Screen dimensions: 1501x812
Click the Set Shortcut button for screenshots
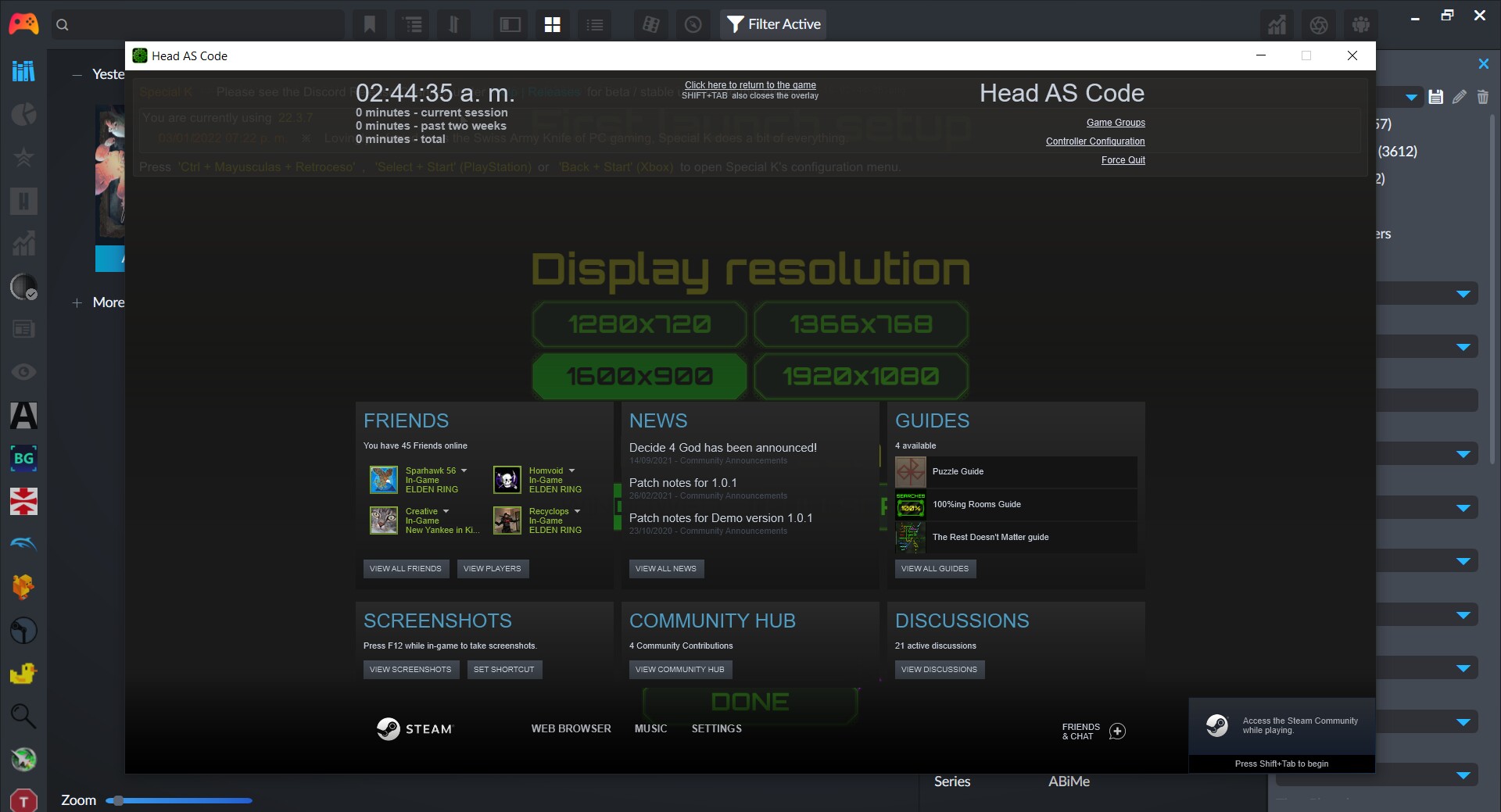pyautogui.click(x=504, y=670)
